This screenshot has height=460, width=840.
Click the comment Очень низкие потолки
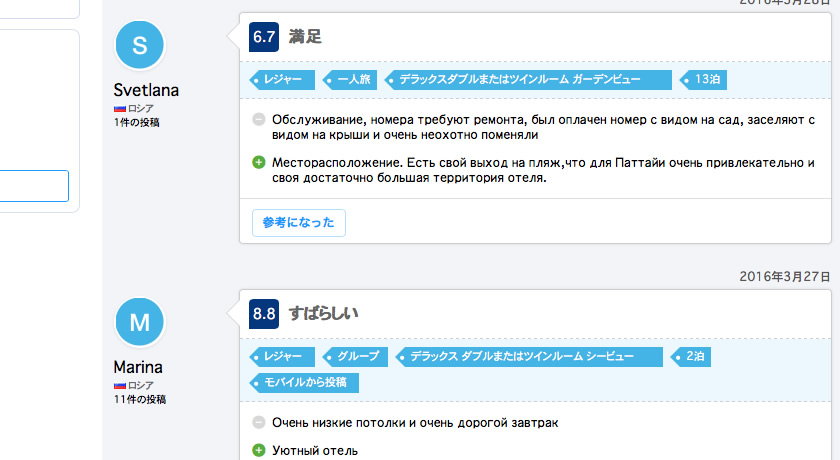click(415, 423)
